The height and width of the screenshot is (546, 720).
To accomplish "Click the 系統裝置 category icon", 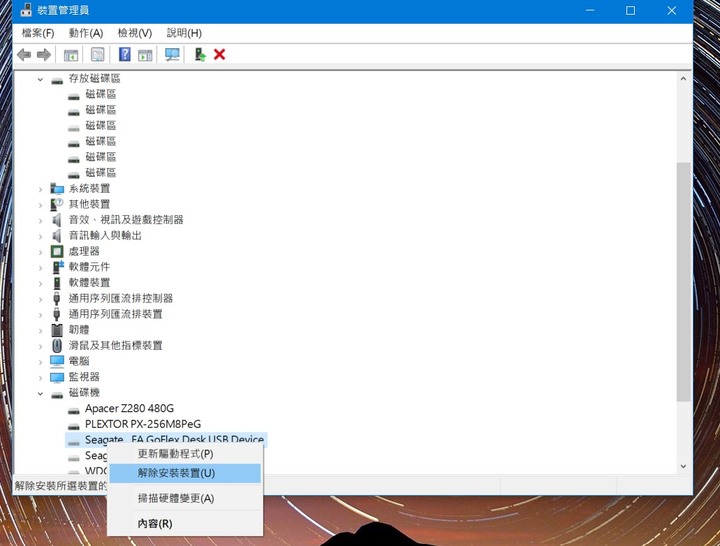I will [x=57, y=188].
